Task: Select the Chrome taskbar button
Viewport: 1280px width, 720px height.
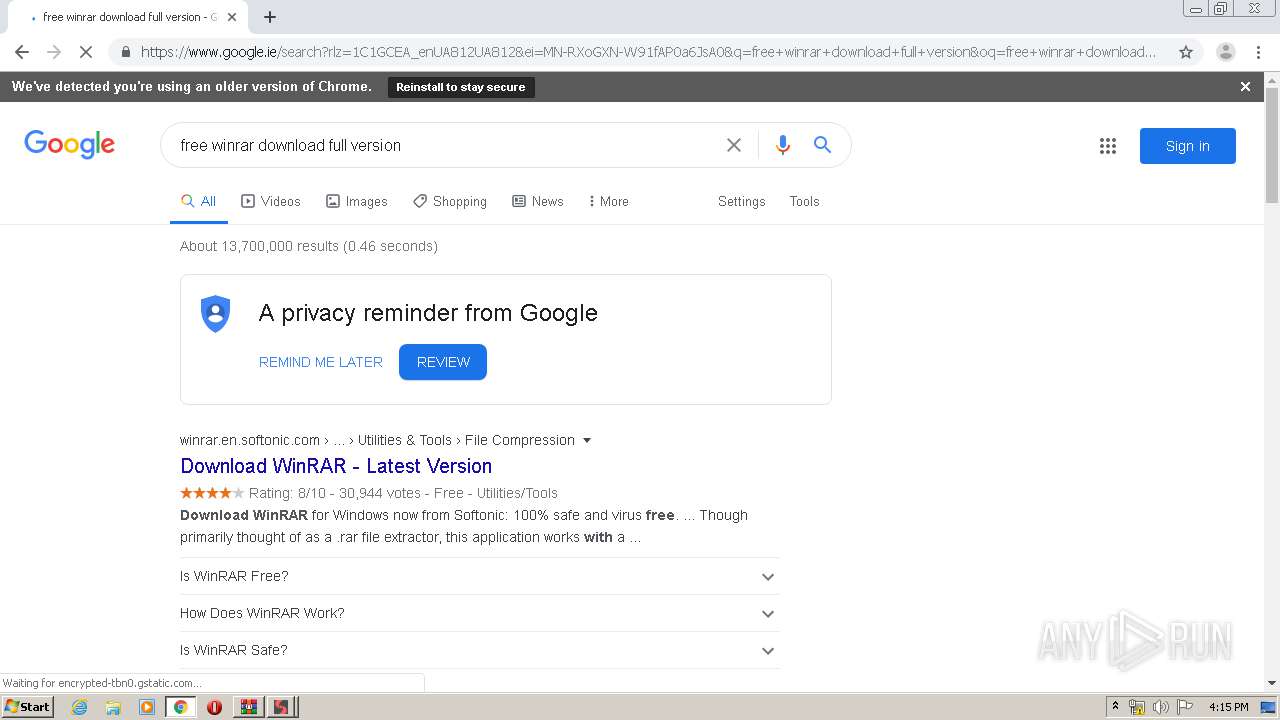Action: pos(181,707)
